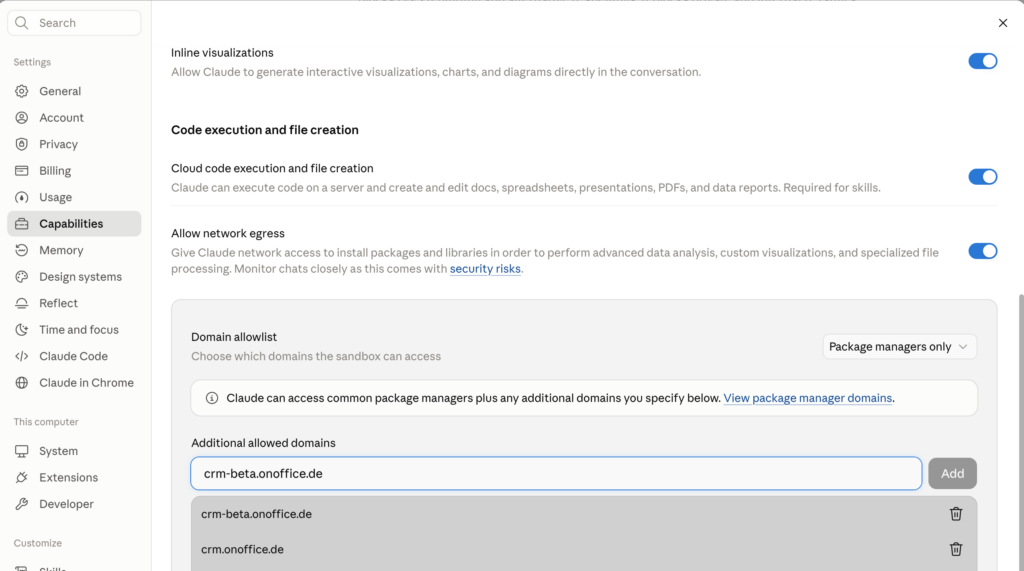Select the Capabilities section
The image size is (1024, 571).
74,223
